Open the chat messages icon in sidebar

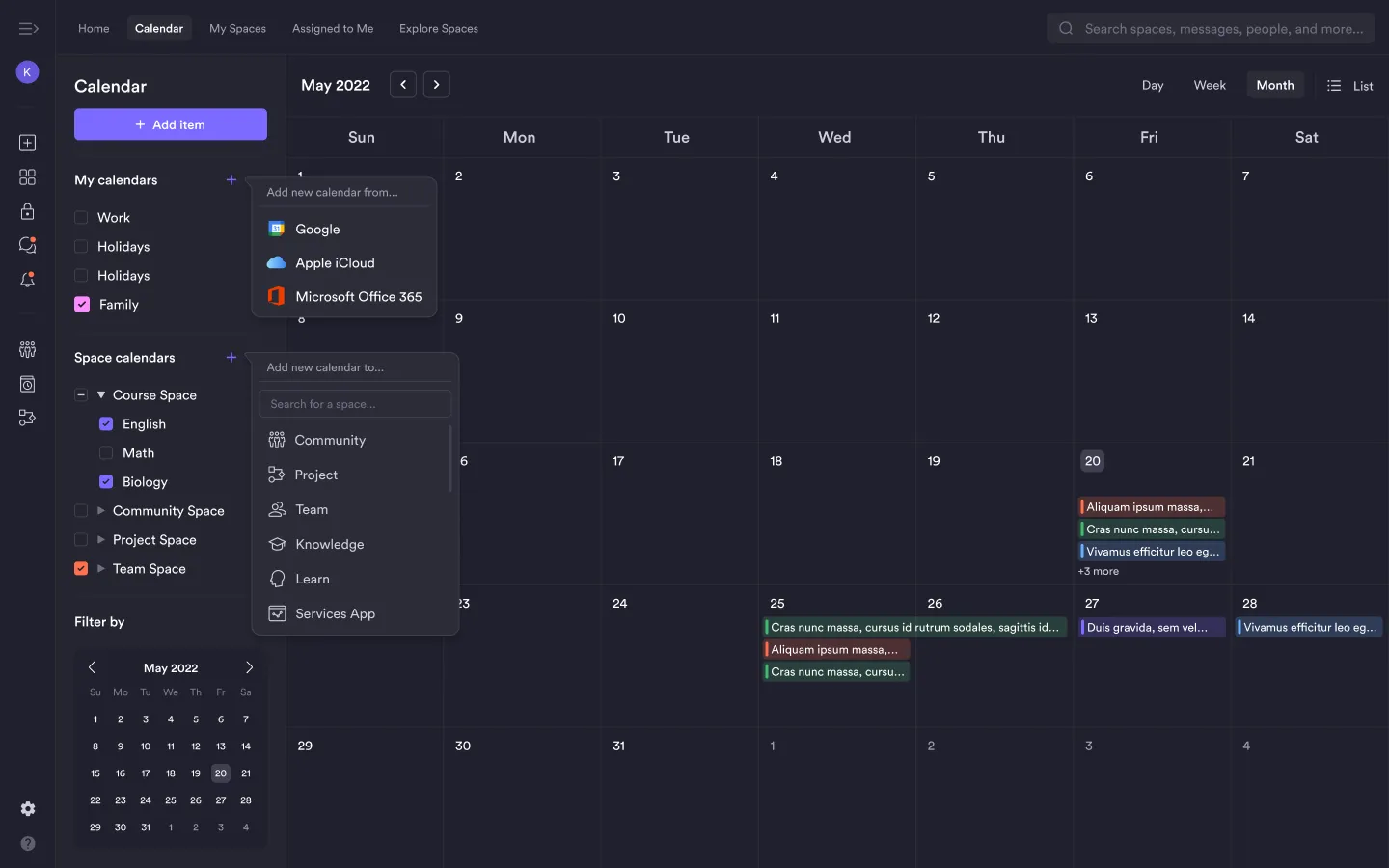(x=27, y=245)
